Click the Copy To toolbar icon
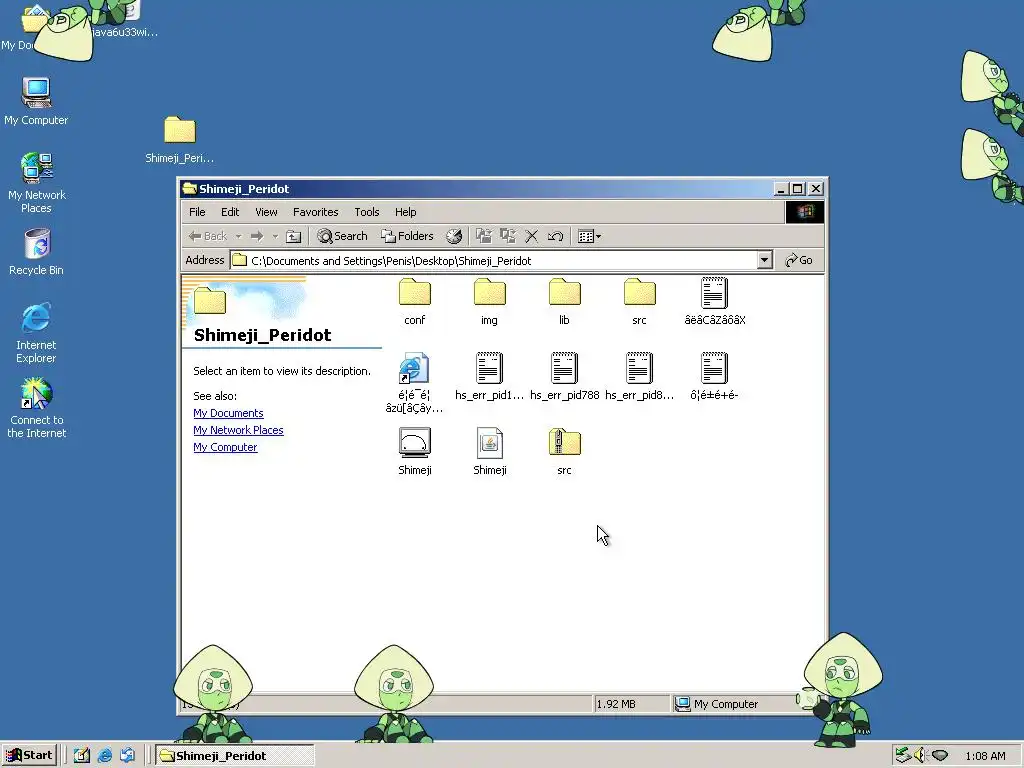 (x=507, y=236)
